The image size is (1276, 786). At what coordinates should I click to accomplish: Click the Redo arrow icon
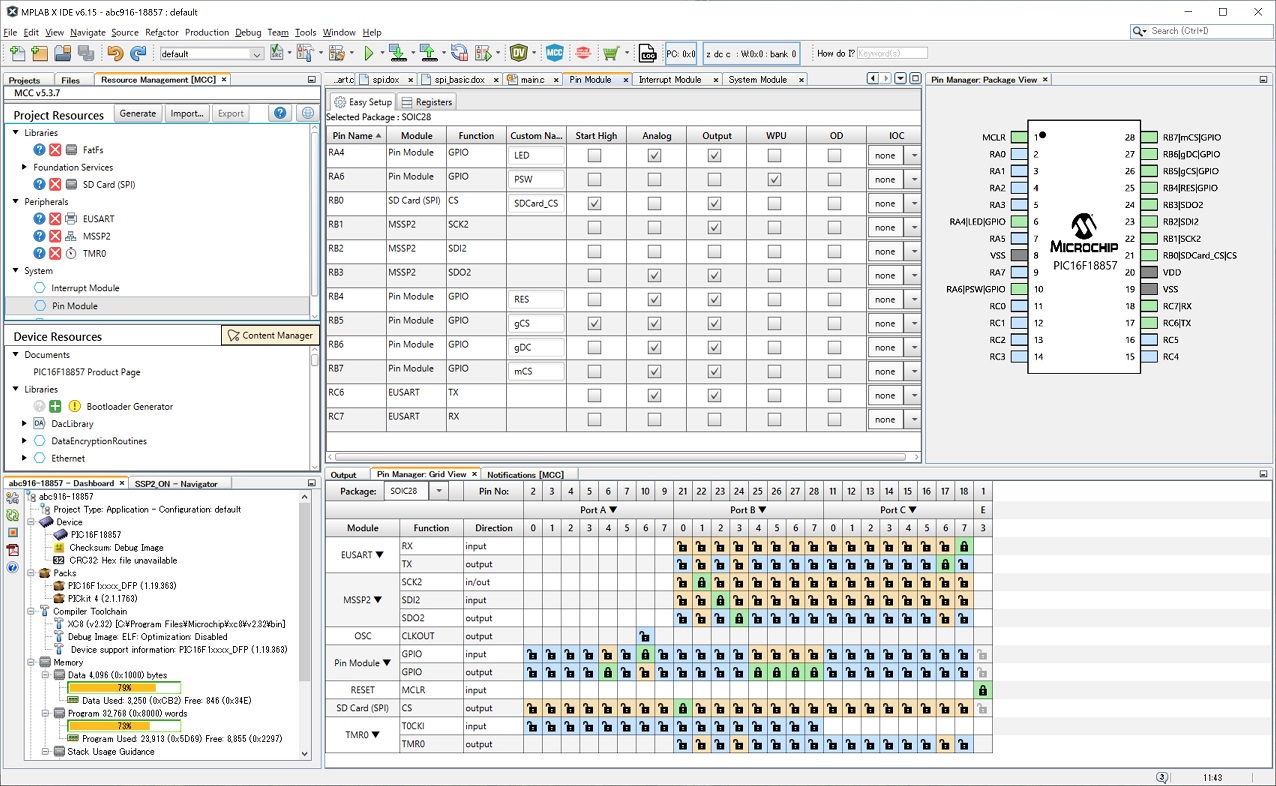pyautogui.click(x=137, y=53)
